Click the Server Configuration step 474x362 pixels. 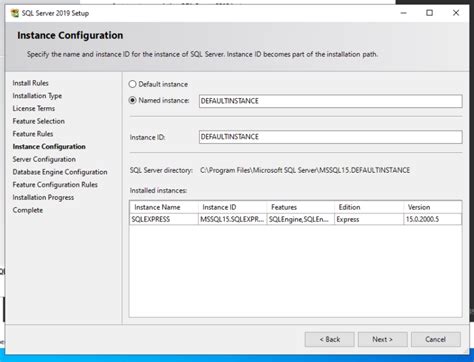pos(44,159)
